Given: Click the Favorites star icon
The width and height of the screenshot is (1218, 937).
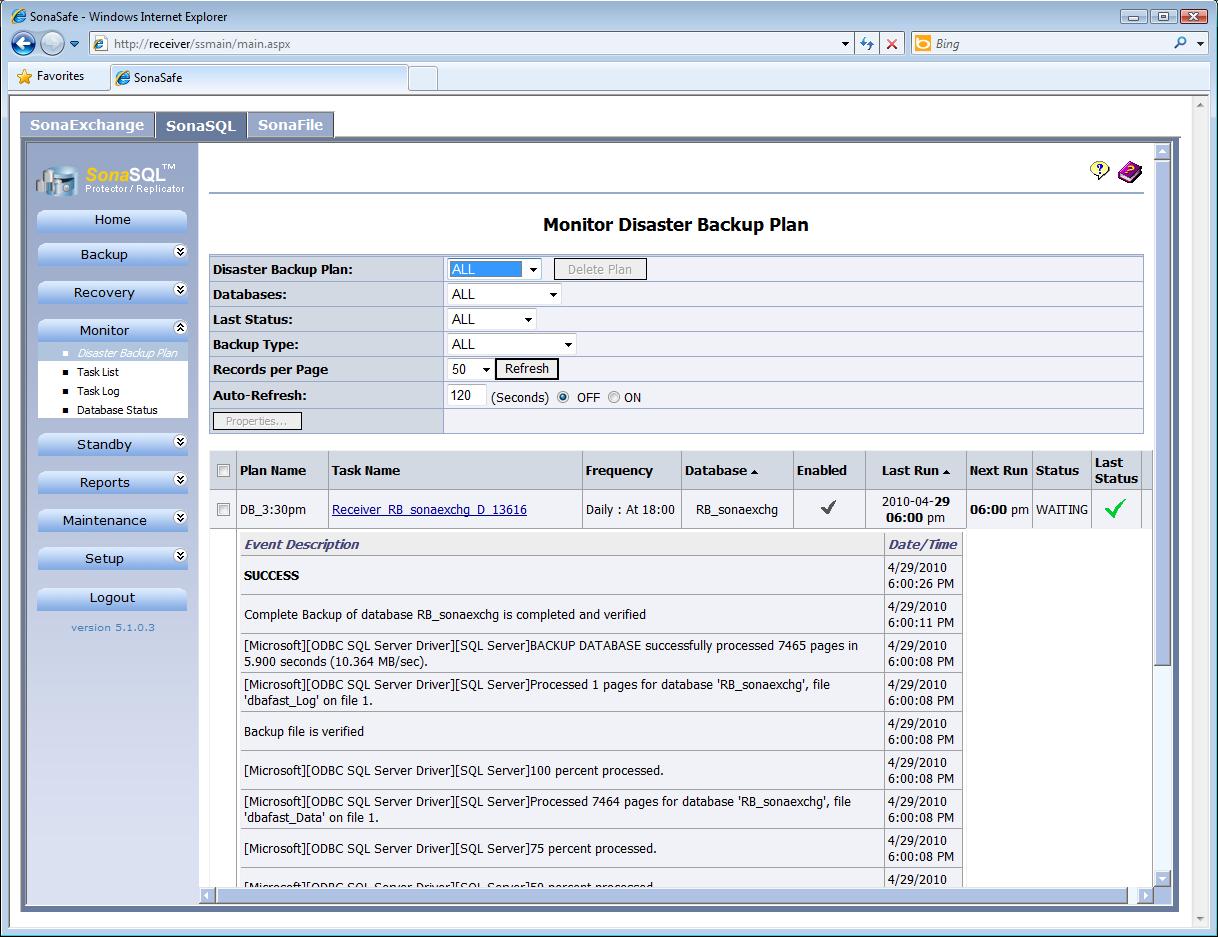Looking at the screenshot, I should [25, 77].
